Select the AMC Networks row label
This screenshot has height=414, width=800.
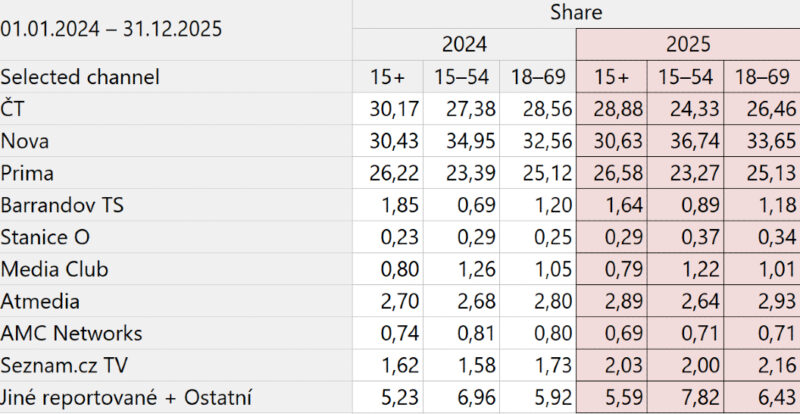(71, 333)
